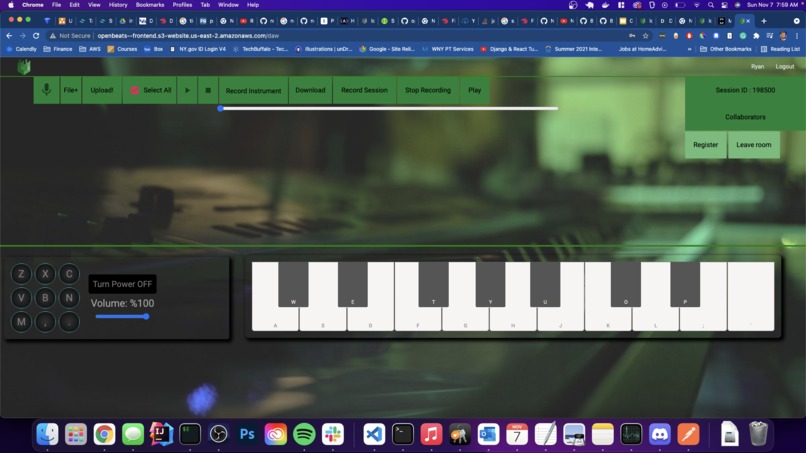Click the white piano key labeled A
806x453 pixels.
pos(275,320)
